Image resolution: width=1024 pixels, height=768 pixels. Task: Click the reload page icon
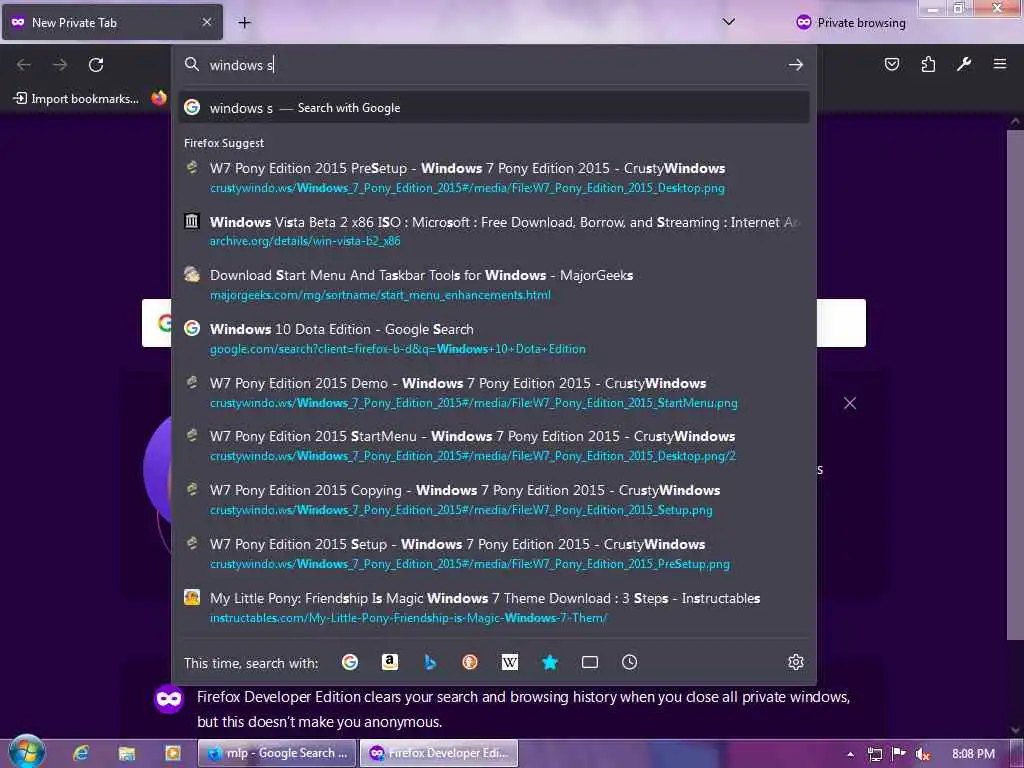pos(96,65)
